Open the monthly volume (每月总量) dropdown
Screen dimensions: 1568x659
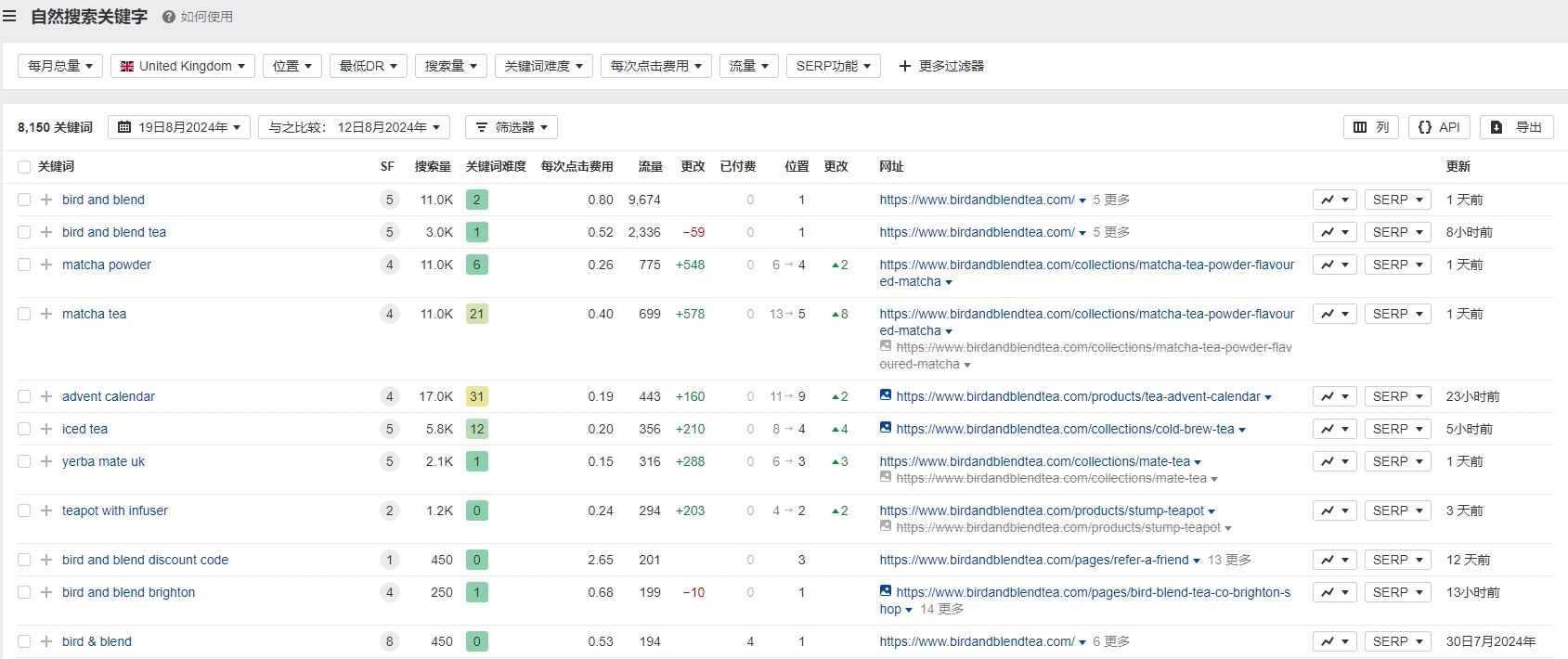[60, 66]
